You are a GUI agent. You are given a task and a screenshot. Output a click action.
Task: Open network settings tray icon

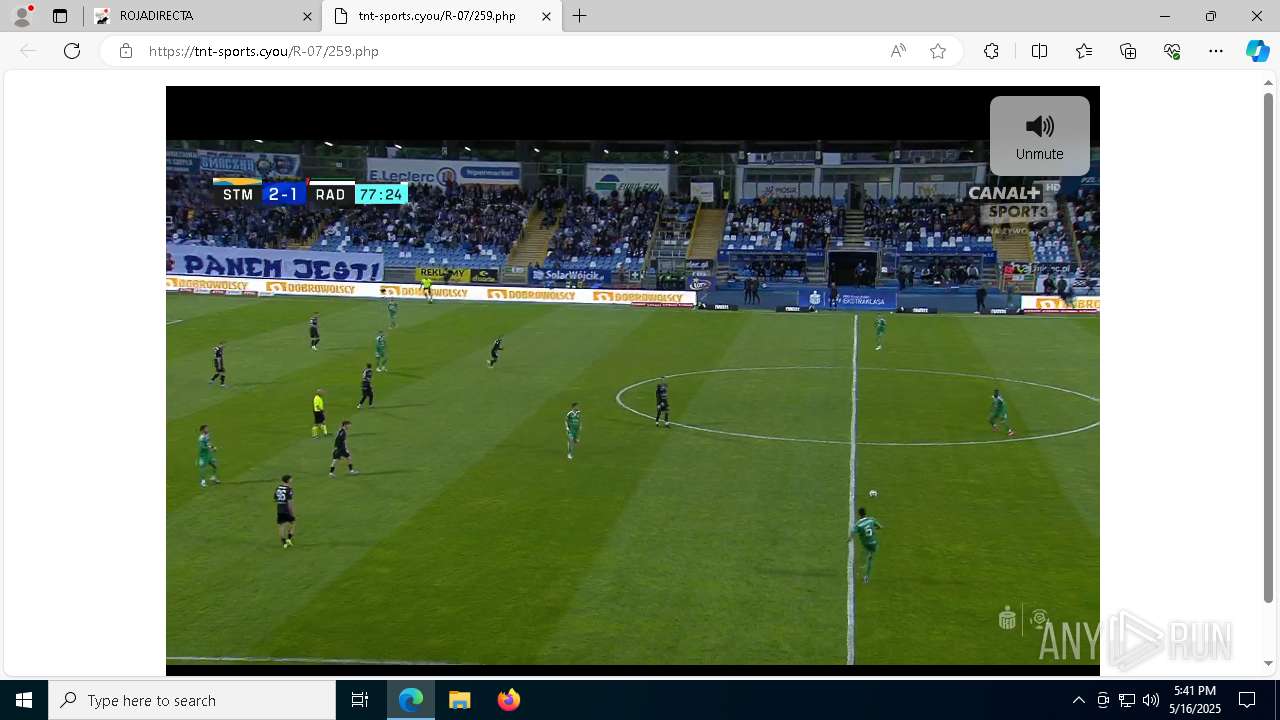tap(1127, 700)
